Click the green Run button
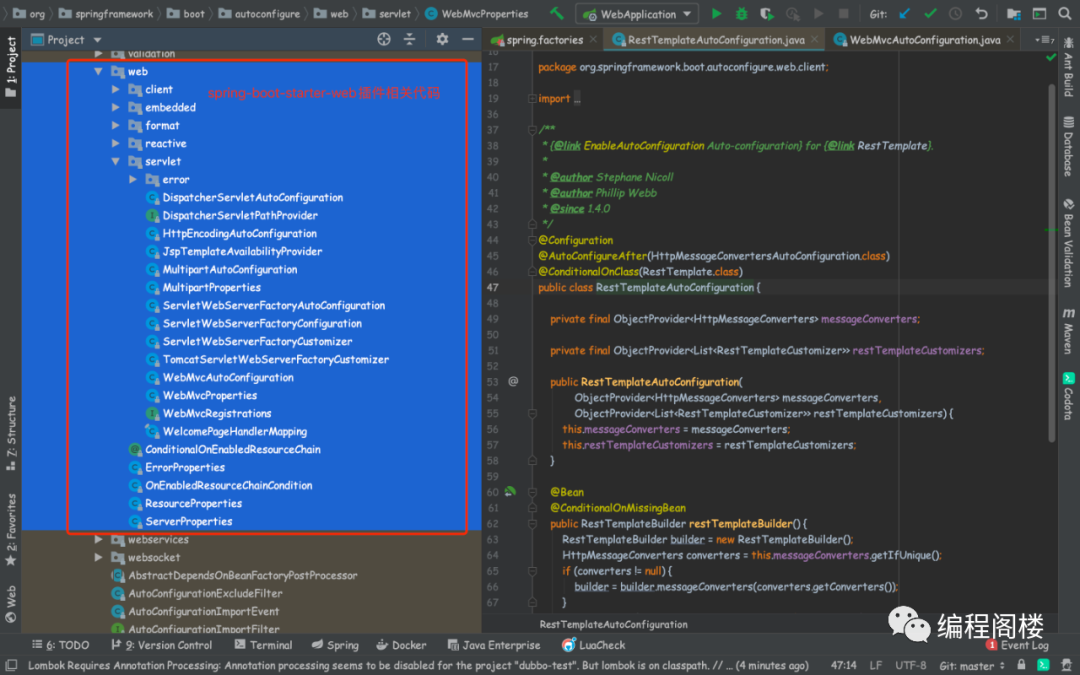This screenshot has width=1080, height=675. tap(716, 14)
